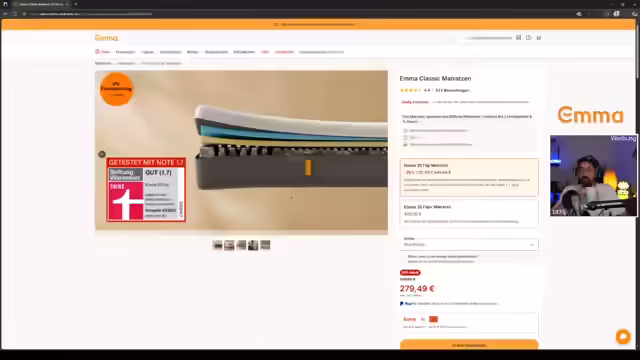Select the 400,00 € mattress option card
This screenshot has height=360, width=640.
point(469,213)
